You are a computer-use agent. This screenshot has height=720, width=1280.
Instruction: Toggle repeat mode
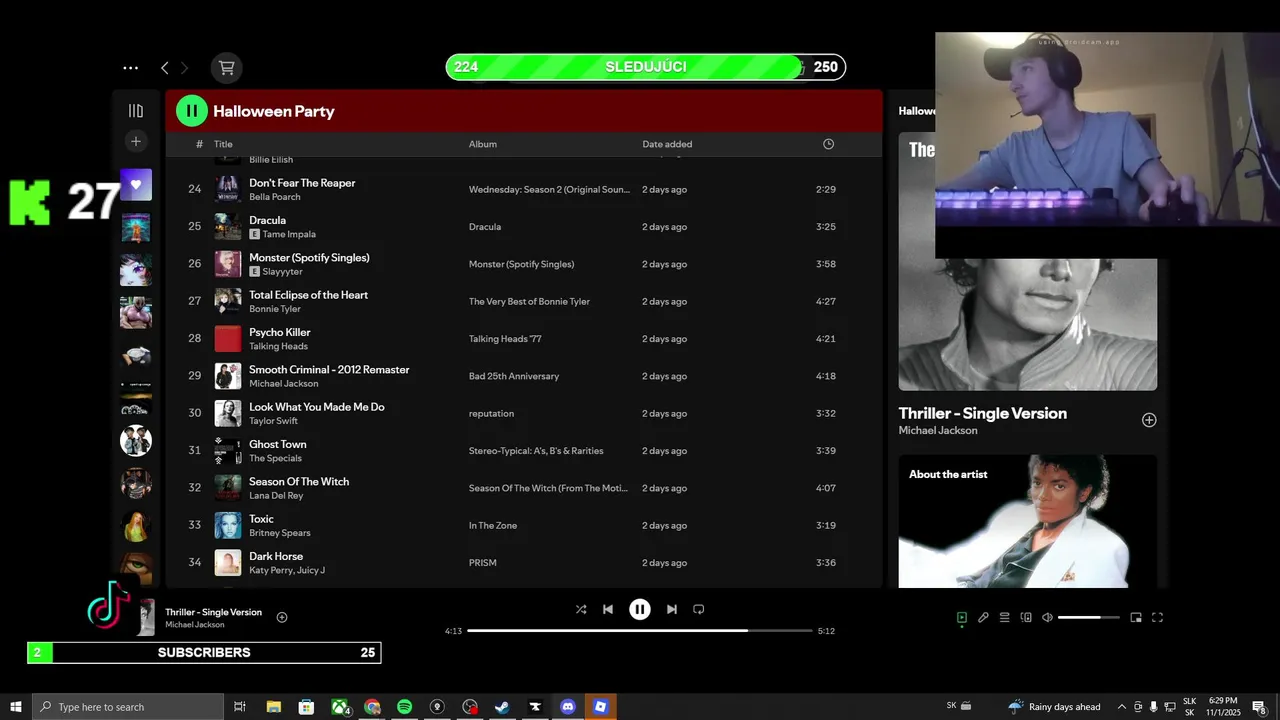[699, 609]
